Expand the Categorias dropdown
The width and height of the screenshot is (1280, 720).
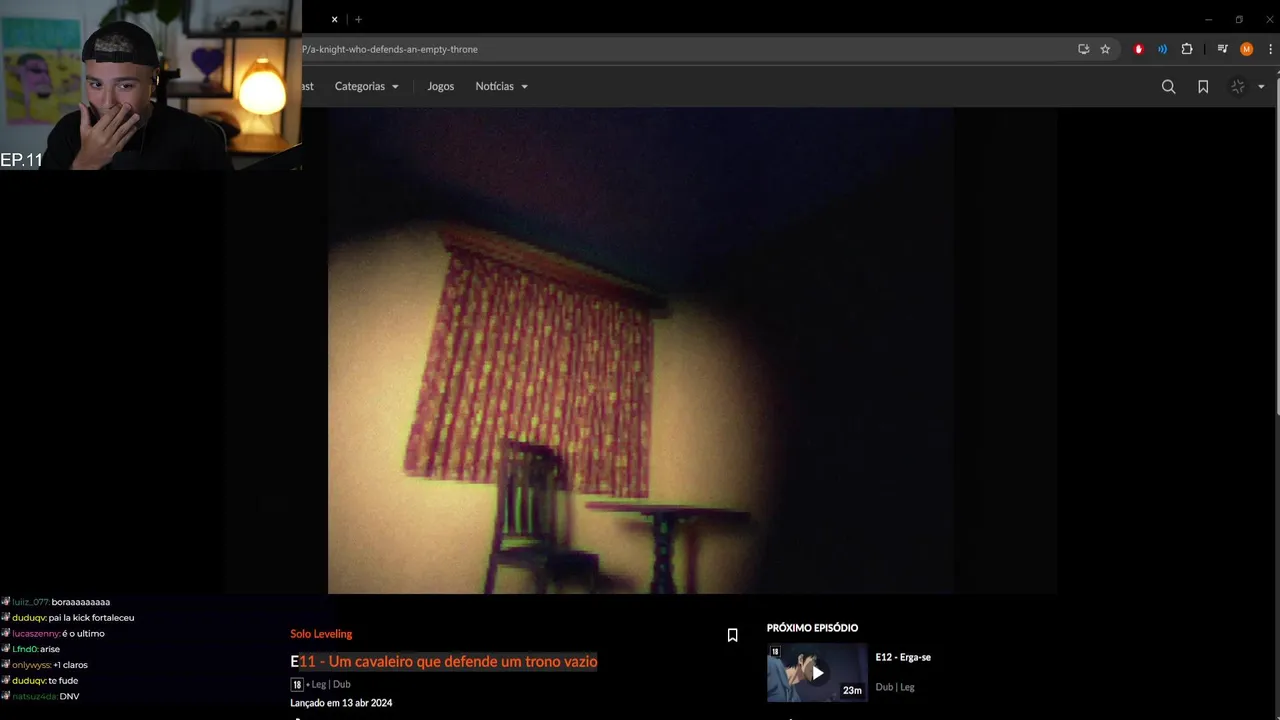pos(366,86)
